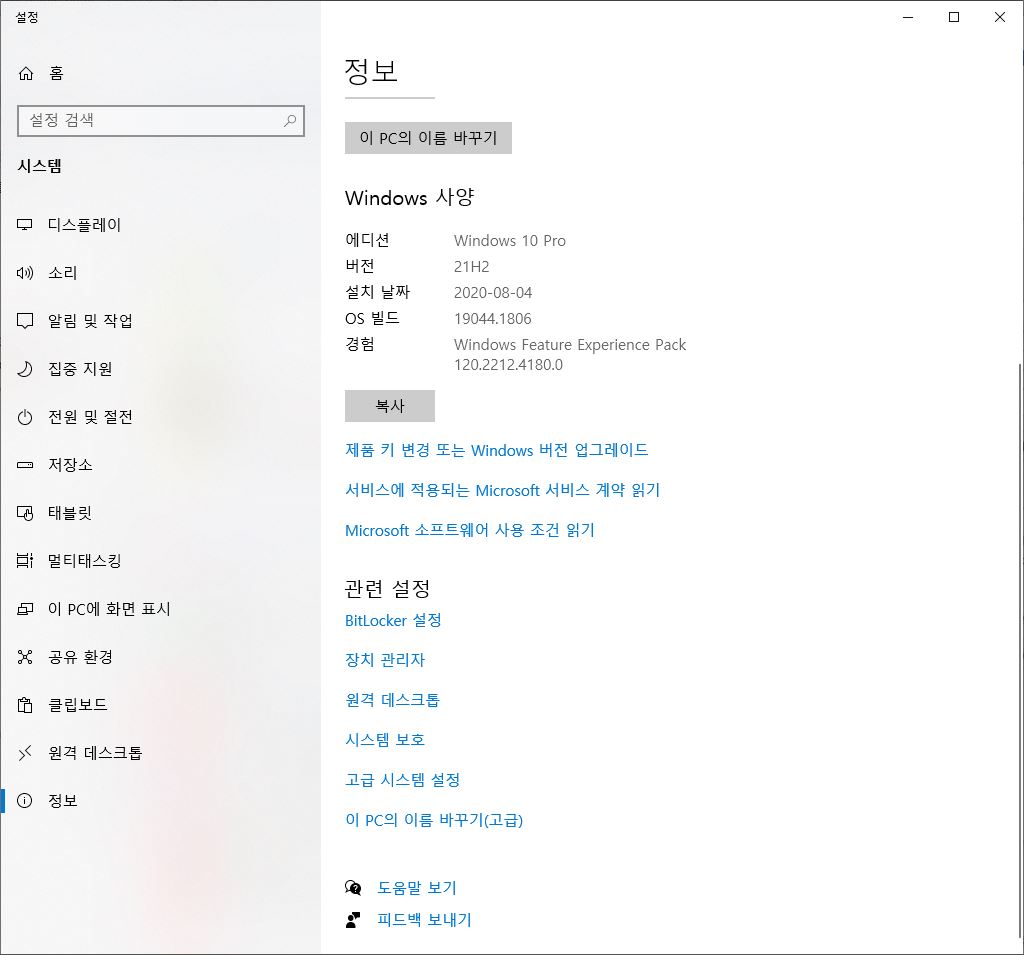This screenshot has height=955, width=1024.
Task: Click the Home (홈) house icon
Action: [x=25, y=73]
